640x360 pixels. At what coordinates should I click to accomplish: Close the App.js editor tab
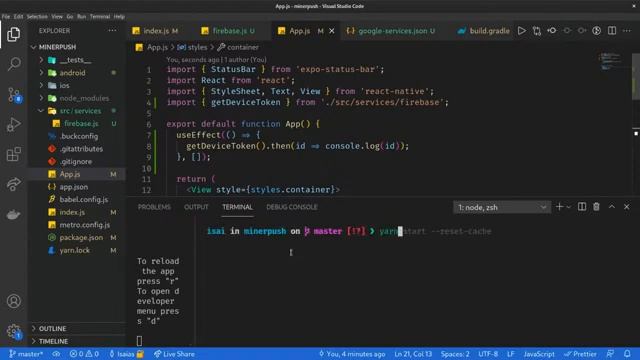(x=332, y=31)
